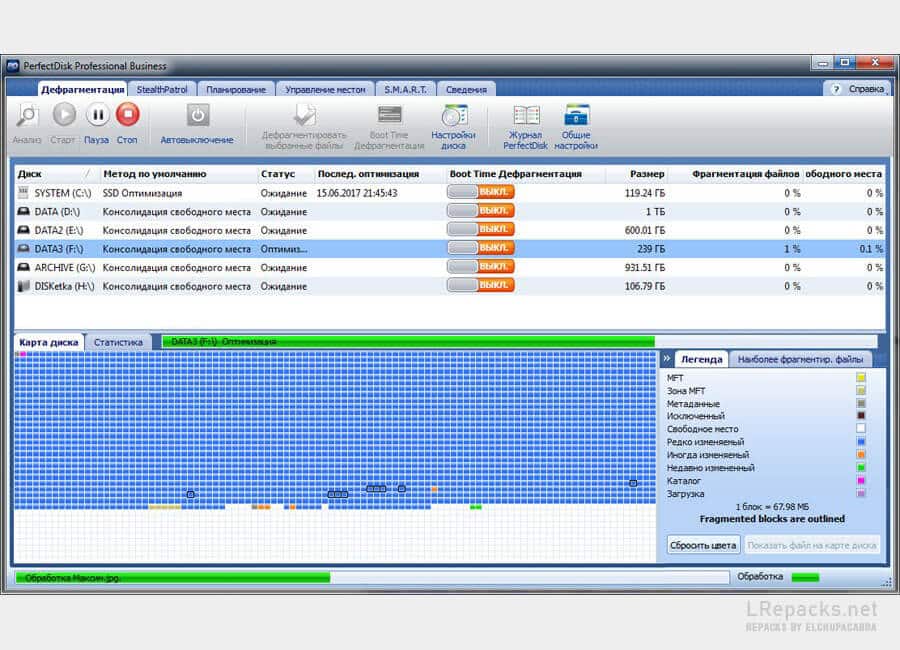Click the 931.51 ГБ size cell
900x650 pixels.
[x=645, y=268]
